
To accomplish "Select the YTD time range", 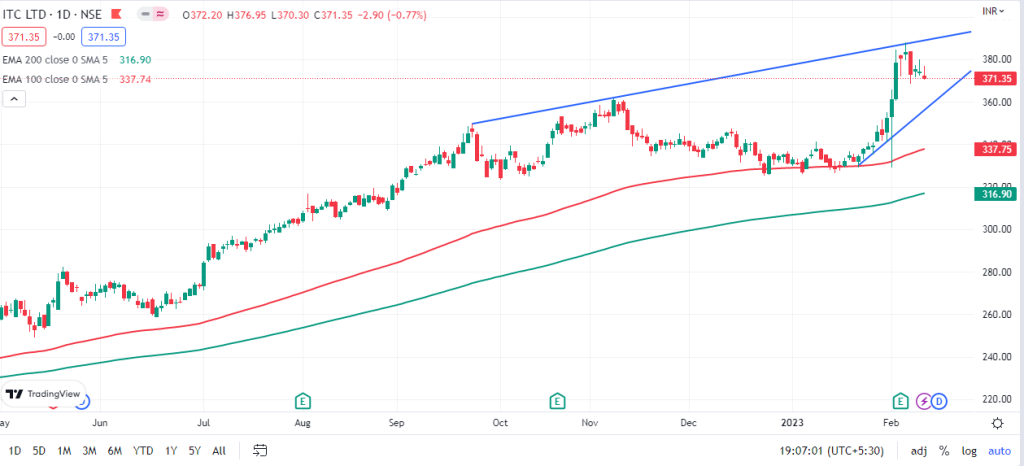I will (x=144, y=450).
